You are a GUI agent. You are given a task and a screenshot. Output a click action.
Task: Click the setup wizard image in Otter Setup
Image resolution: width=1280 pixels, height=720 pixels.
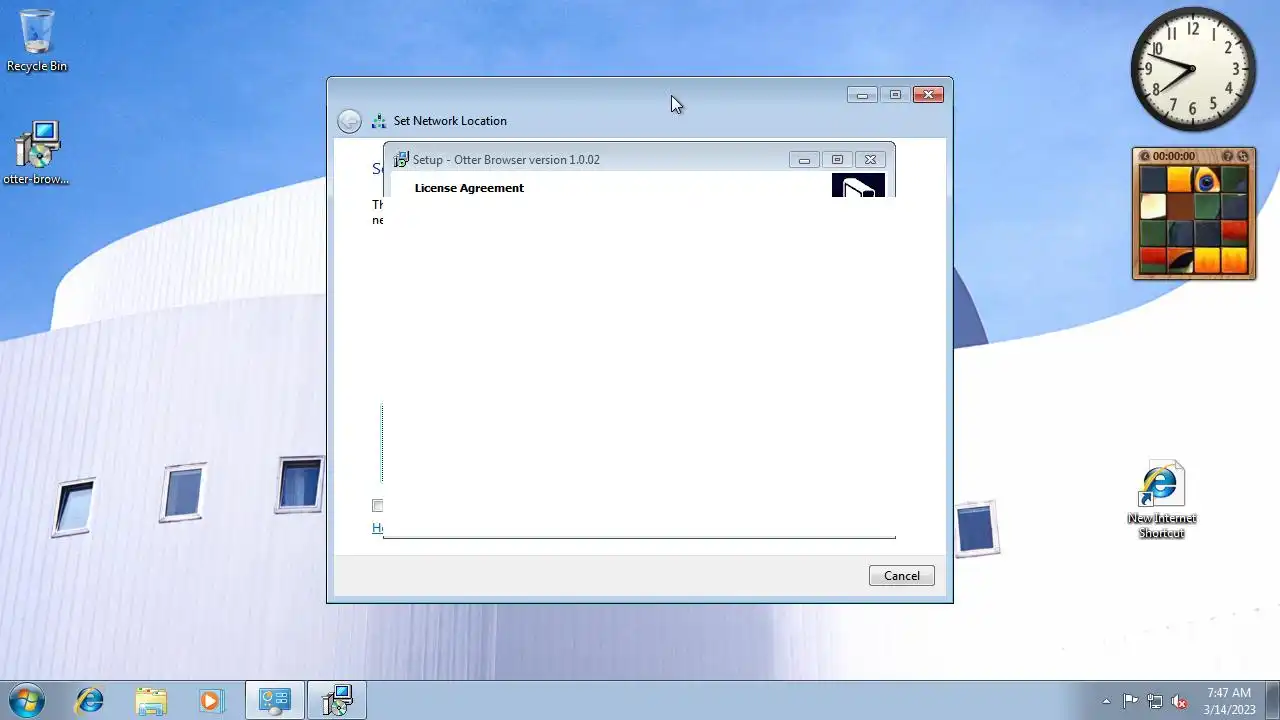[858, 185]
